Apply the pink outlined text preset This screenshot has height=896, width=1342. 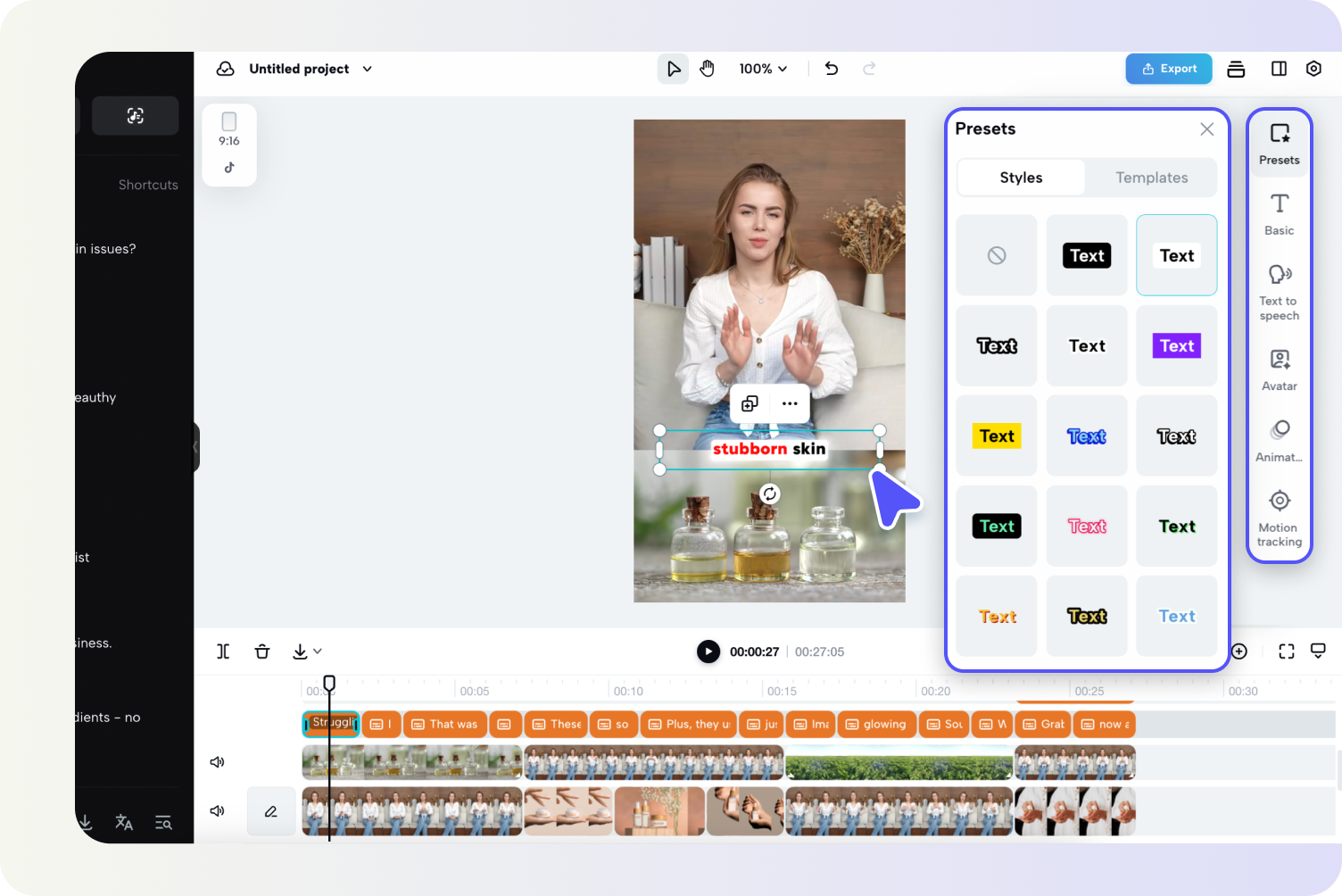tap(1087, 526)
